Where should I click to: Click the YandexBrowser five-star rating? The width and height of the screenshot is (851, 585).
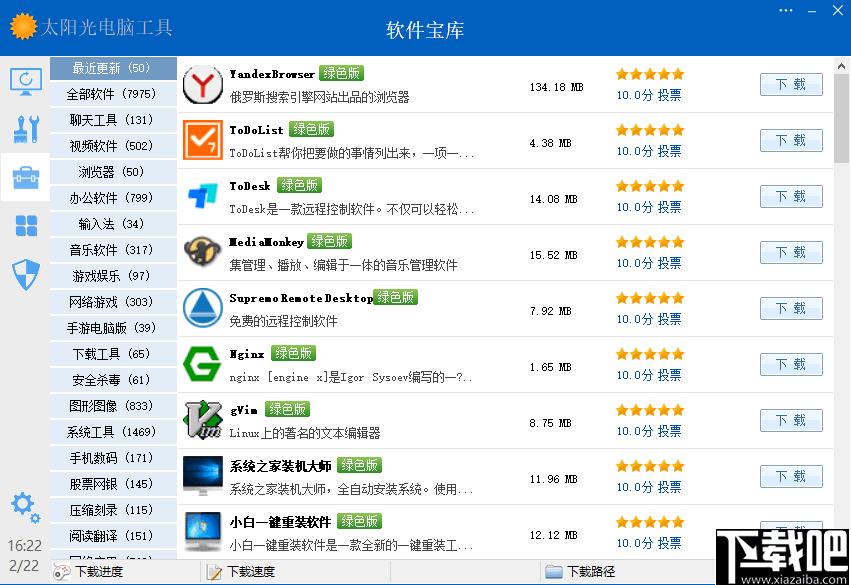[x=650, y=74]
